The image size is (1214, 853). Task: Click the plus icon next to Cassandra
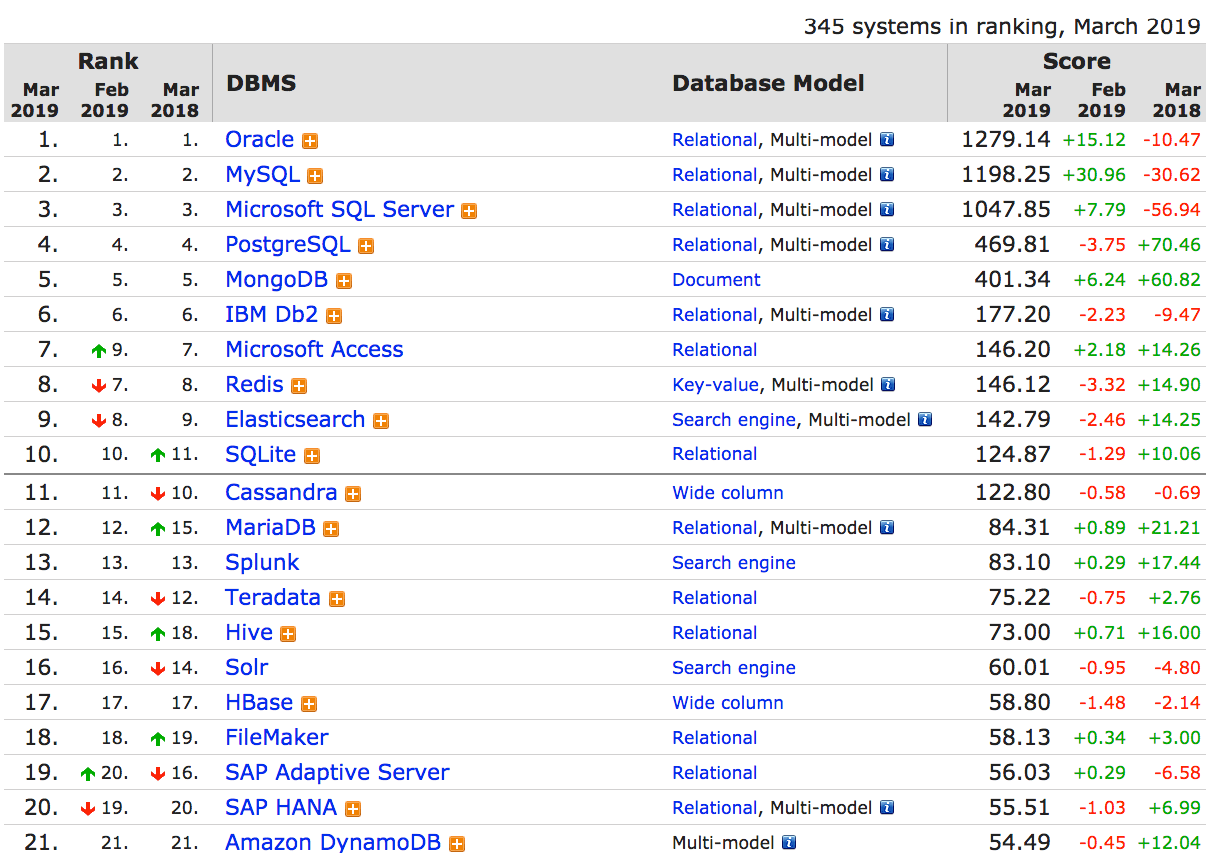coord(353,494)
